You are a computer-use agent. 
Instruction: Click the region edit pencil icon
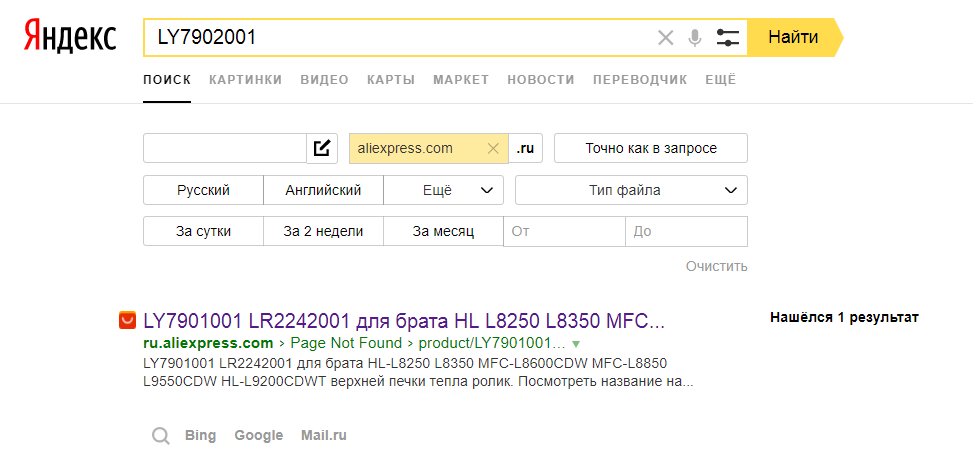[x=322, y=148]
